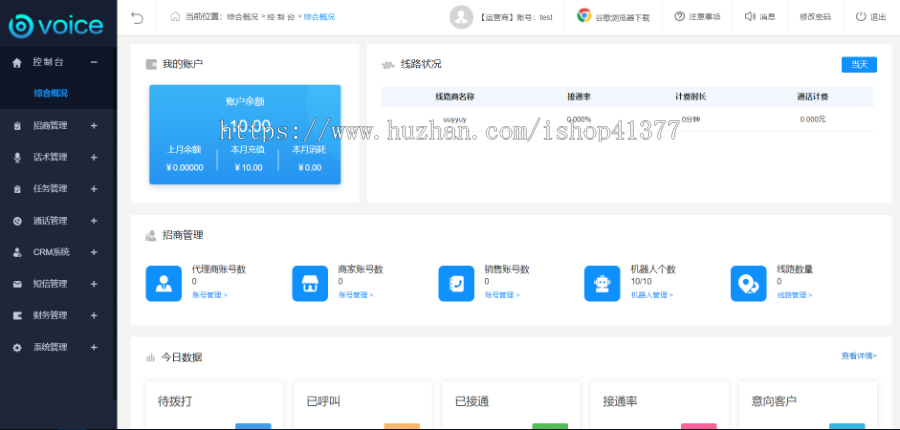
Task: Click the 线路数量 gear icon
Action: [749, 283]
